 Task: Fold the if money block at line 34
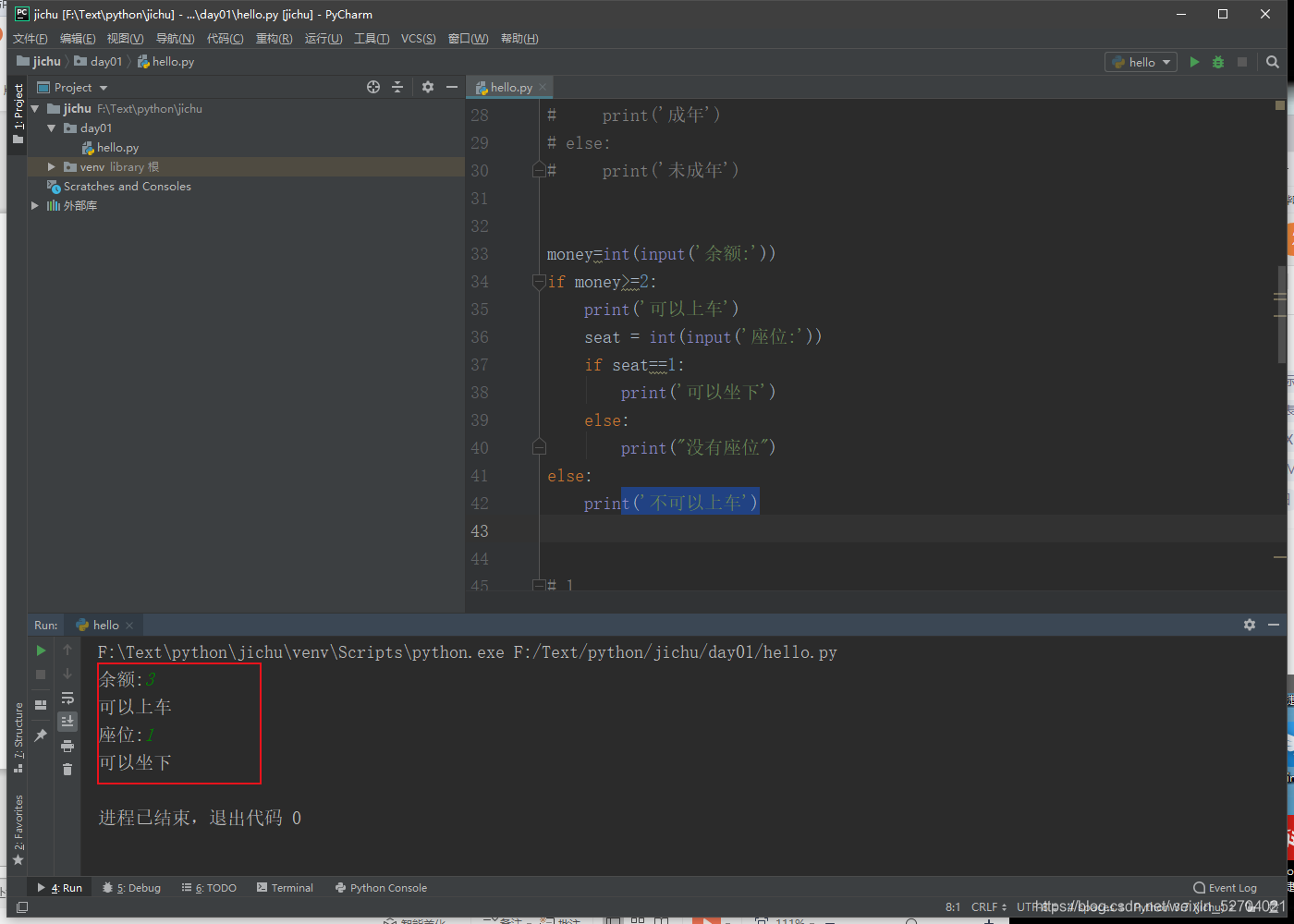pyautogui.click(x=539, y=282)
